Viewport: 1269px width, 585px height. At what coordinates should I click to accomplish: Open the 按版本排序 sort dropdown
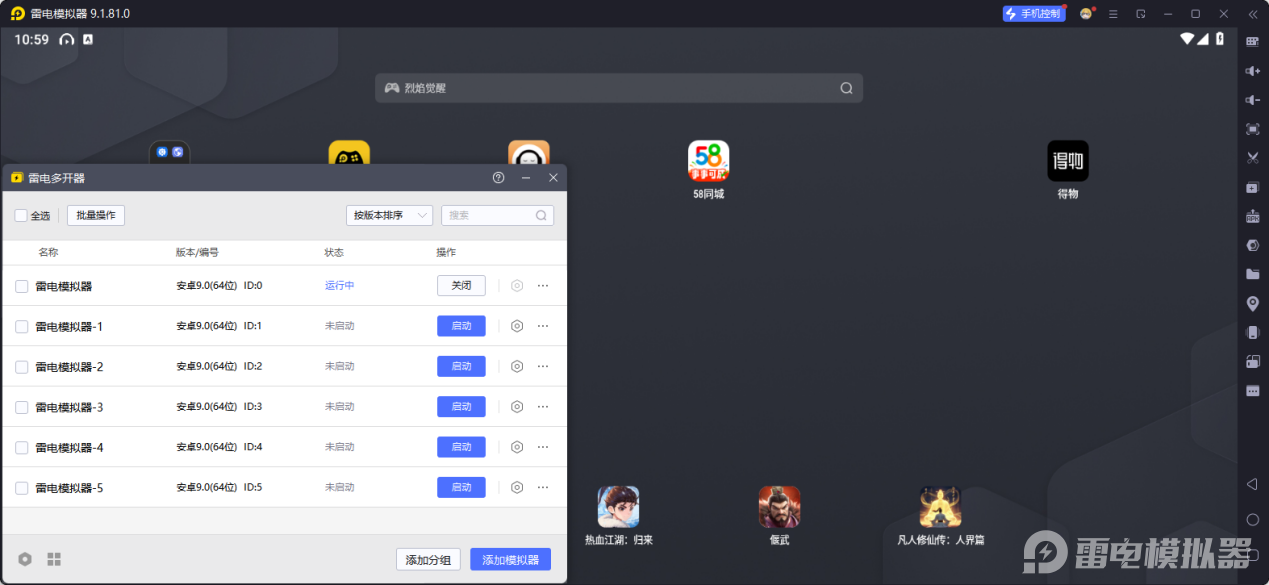389,215
